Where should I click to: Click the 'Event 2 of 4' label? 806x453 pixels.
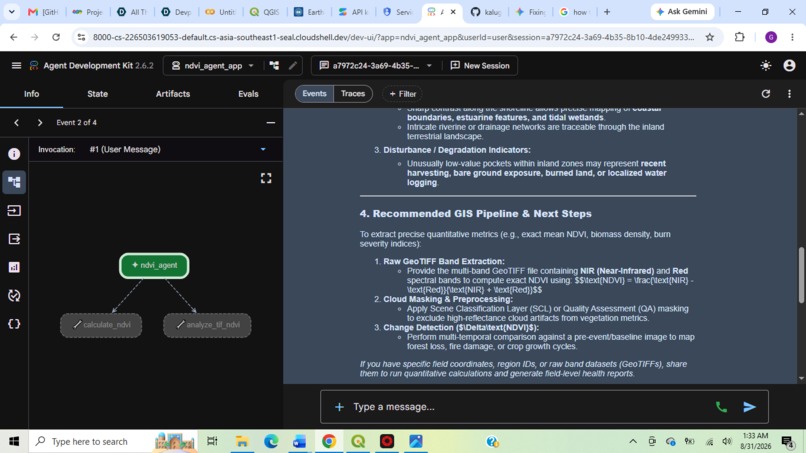click(77, 122)
